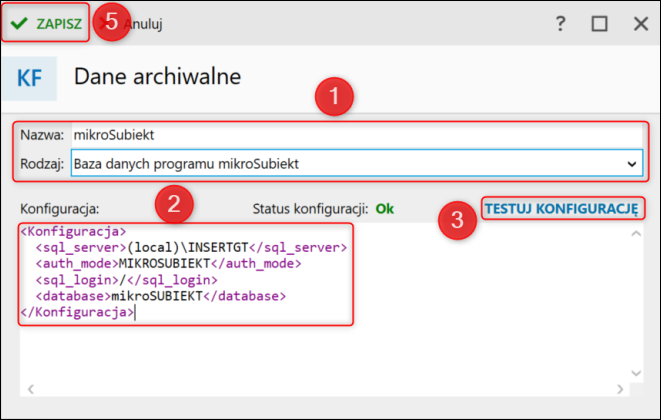Click the ZAPISZ save button
The height and width of the screenshot is (420, 661).
coord(46,23)
